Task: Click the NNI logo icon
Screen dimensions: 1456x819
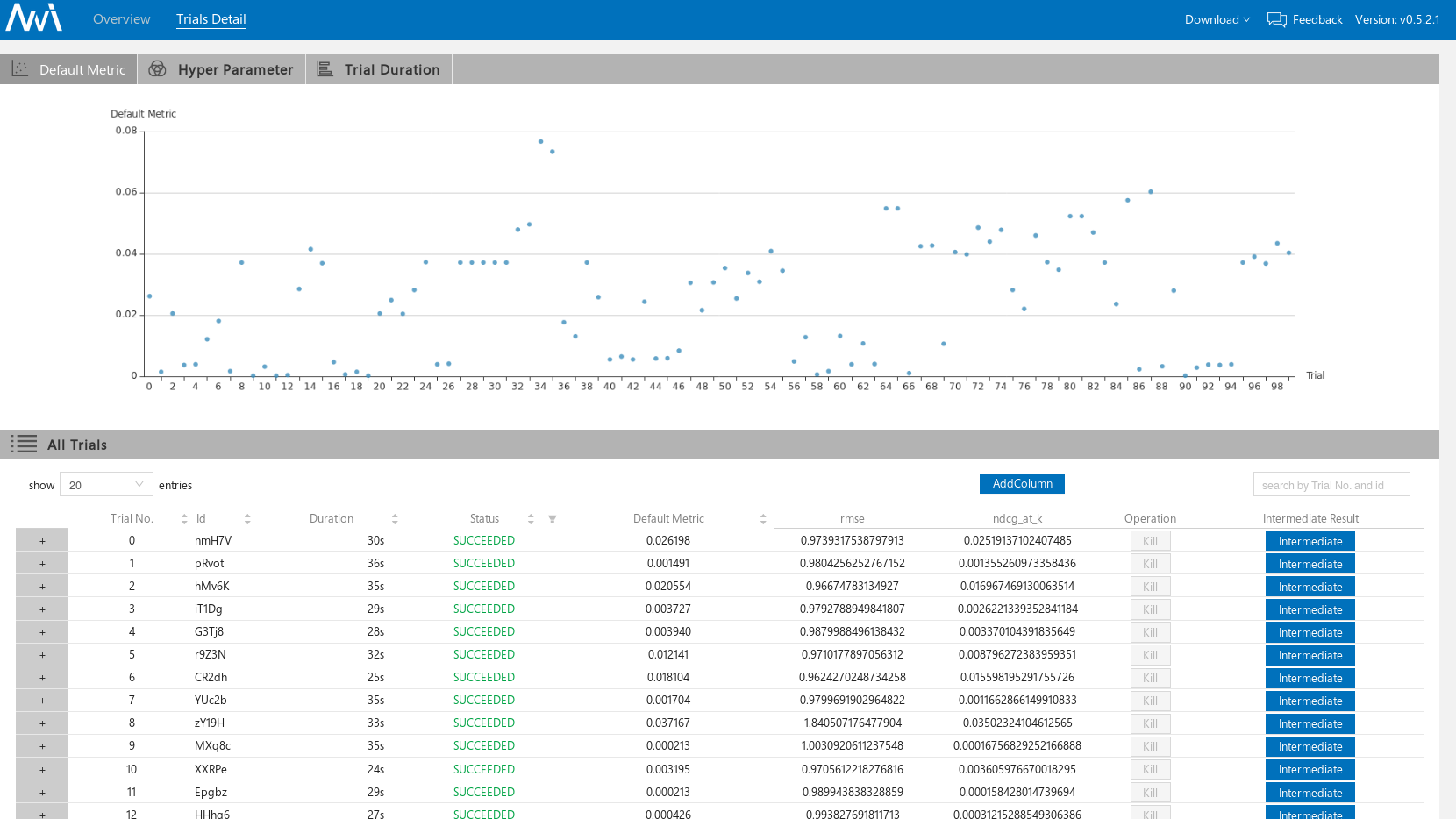Action: [x=34, y=18]
